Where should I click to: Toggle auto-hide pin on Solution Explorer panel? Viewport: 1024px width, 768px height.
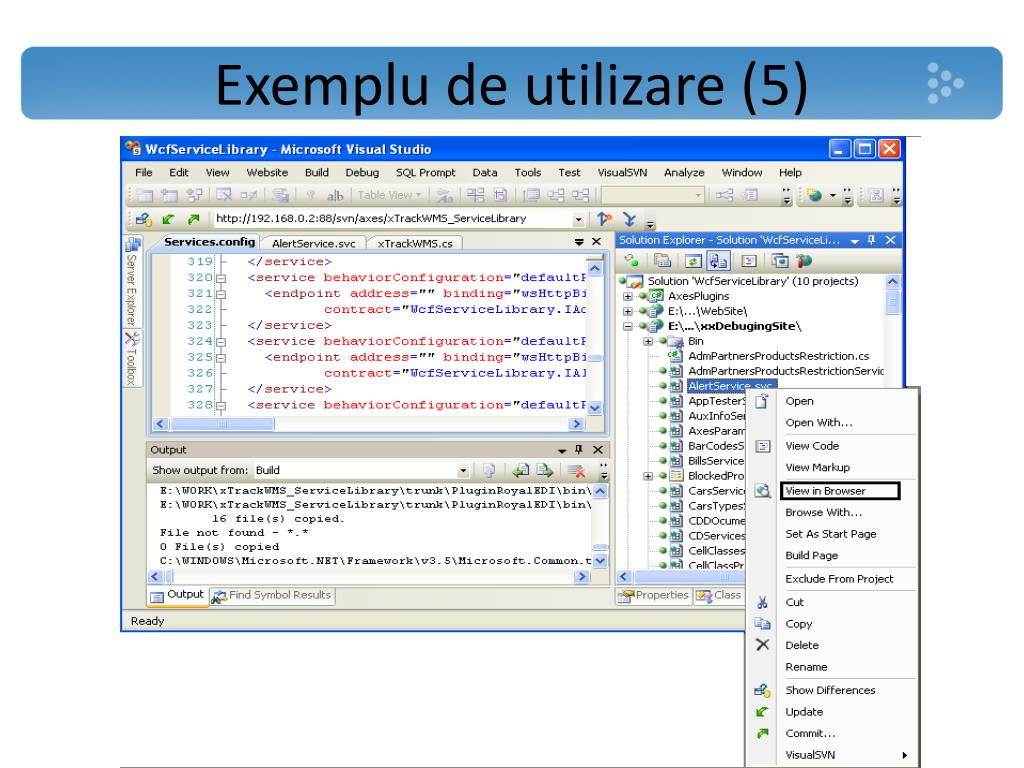871,240
